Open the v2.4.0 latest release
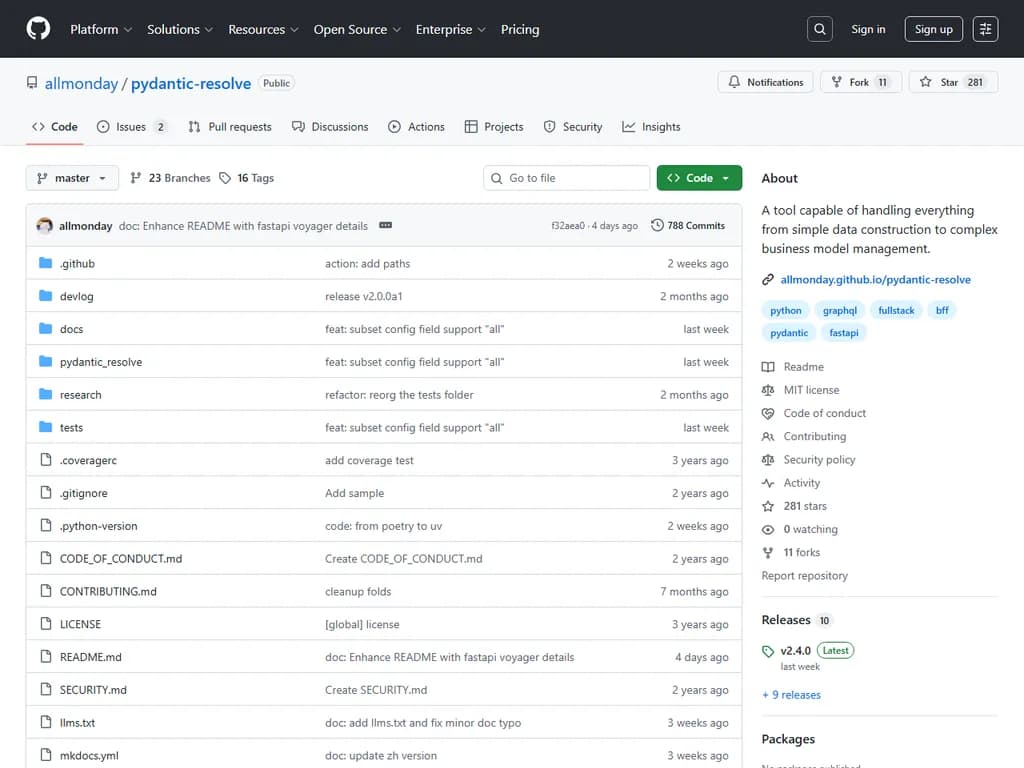 (793, 650)
